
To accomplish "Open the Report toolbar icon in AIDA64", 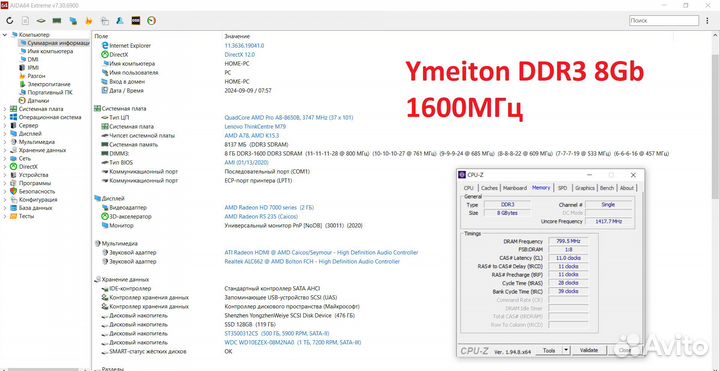I will point(26,21).
